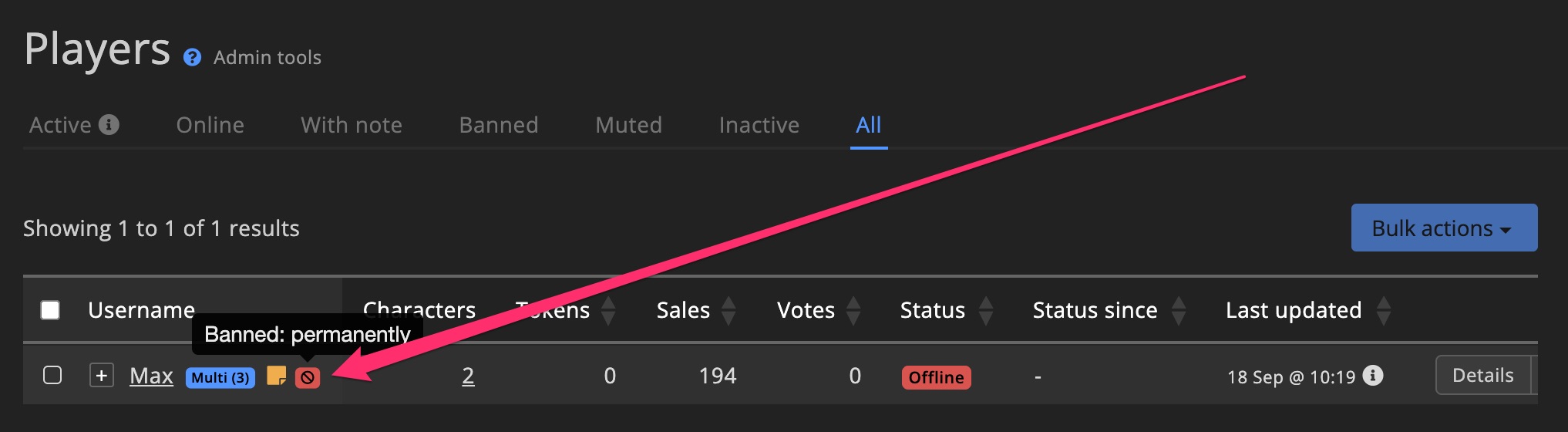The image size is (1568, 432).
Task: Sort by Status since column arrows
Action: [1179, 310]
